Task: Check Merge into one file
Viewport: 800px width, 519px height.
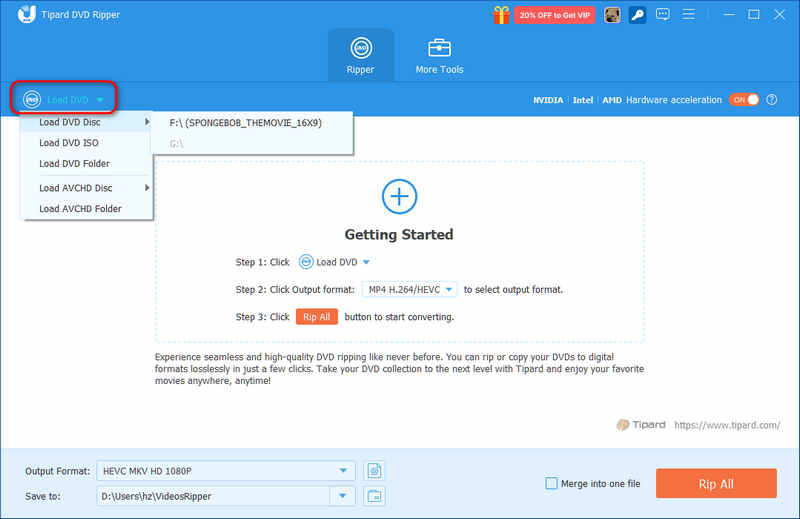Action: click(552, 483)
